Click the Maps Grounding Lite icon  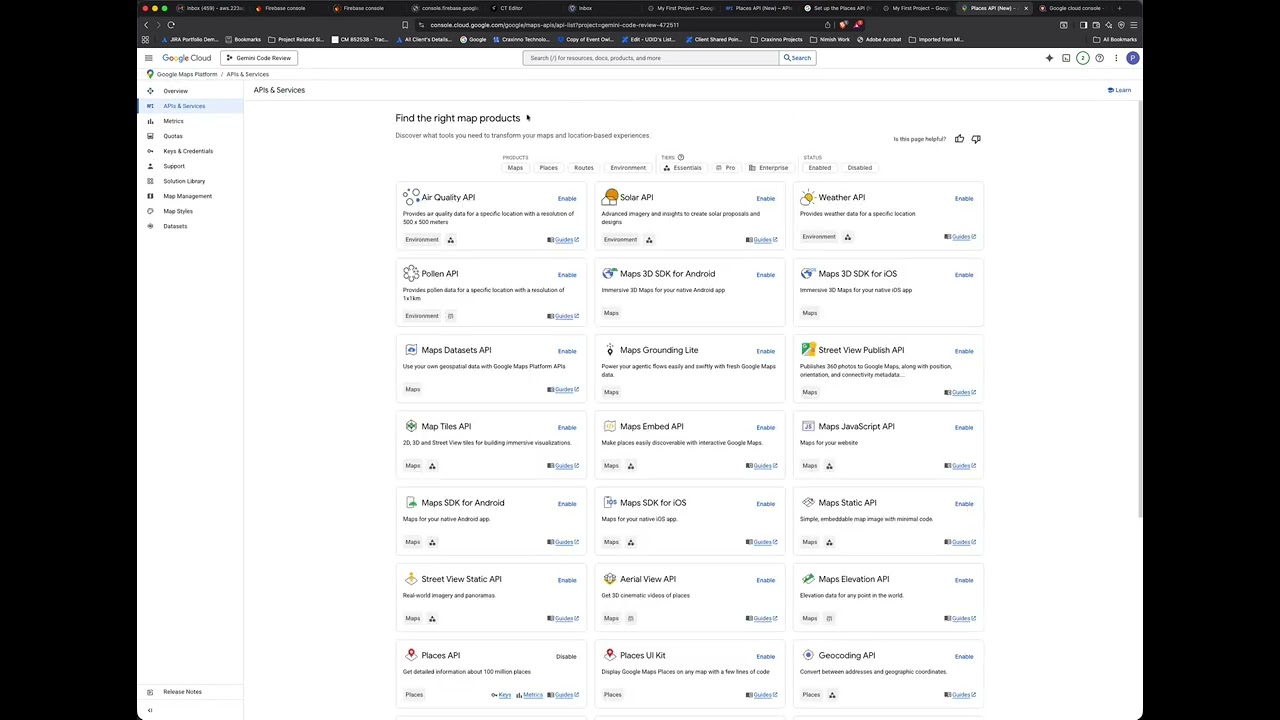tap(610, 349)
